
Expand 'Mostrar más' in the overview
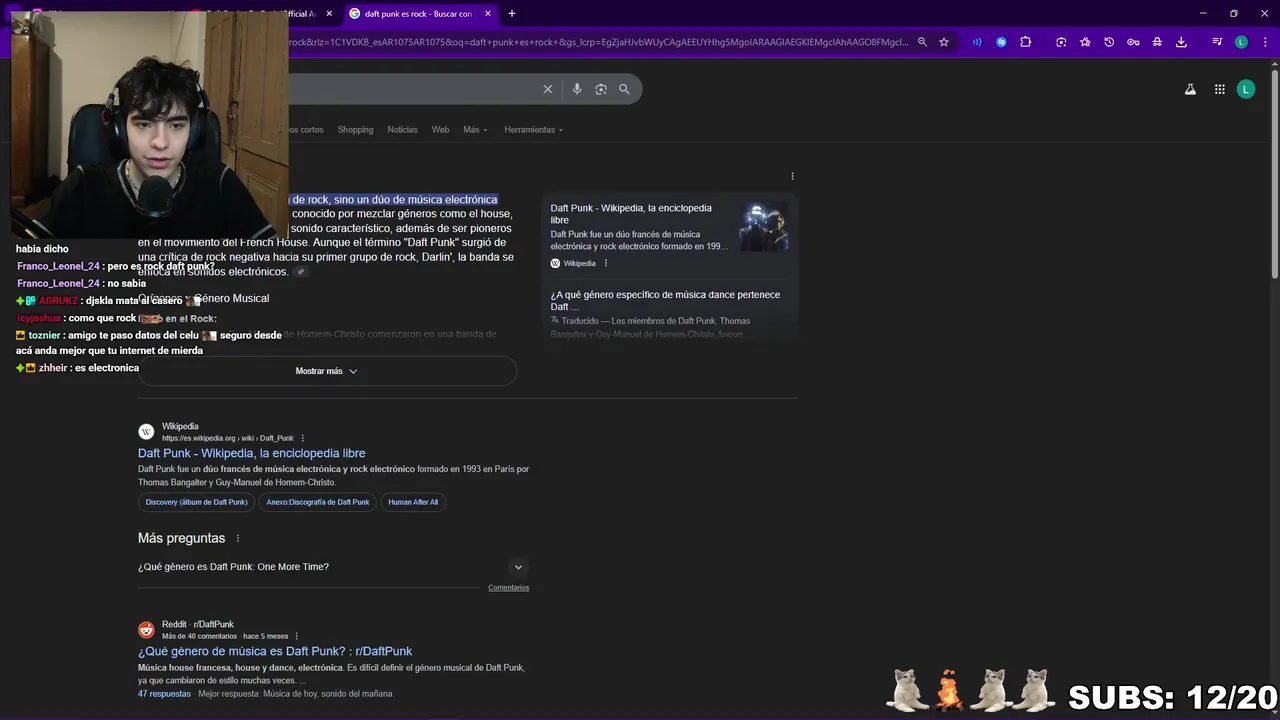(327, 371)
